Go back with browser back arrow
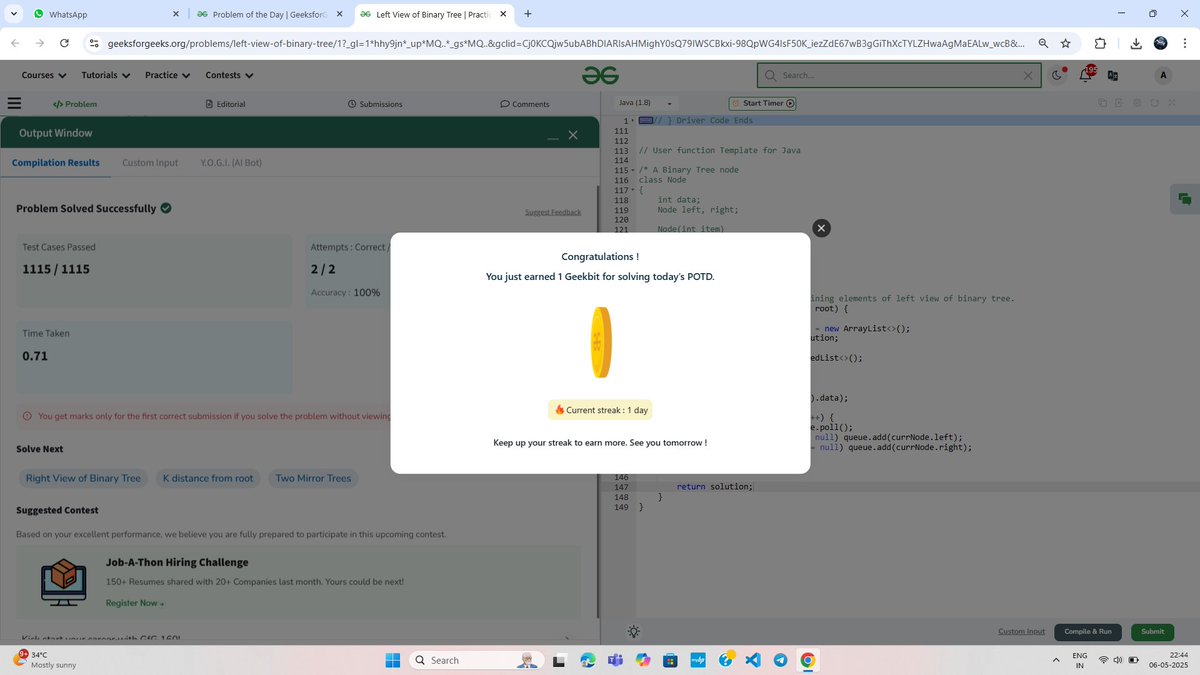Screen dimensions: 1200x675 pos(15,43)
